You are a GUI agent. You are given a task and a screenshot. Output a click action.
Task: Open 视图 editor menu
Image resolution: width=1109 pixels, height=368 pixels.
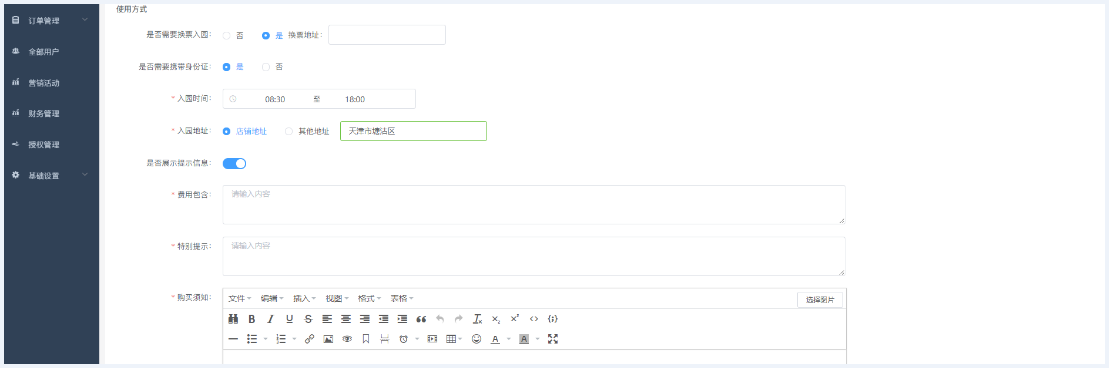pyautogui.click(x=337, y=299)
